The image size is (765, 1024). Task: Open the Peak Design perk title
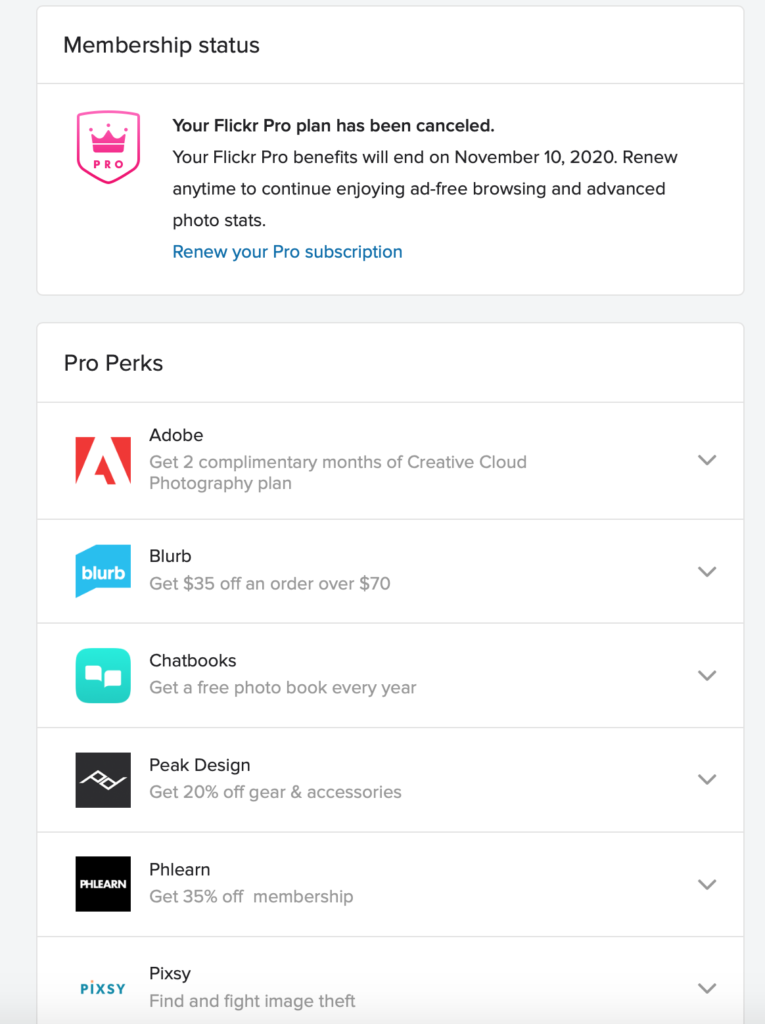[x=200, y=765]
